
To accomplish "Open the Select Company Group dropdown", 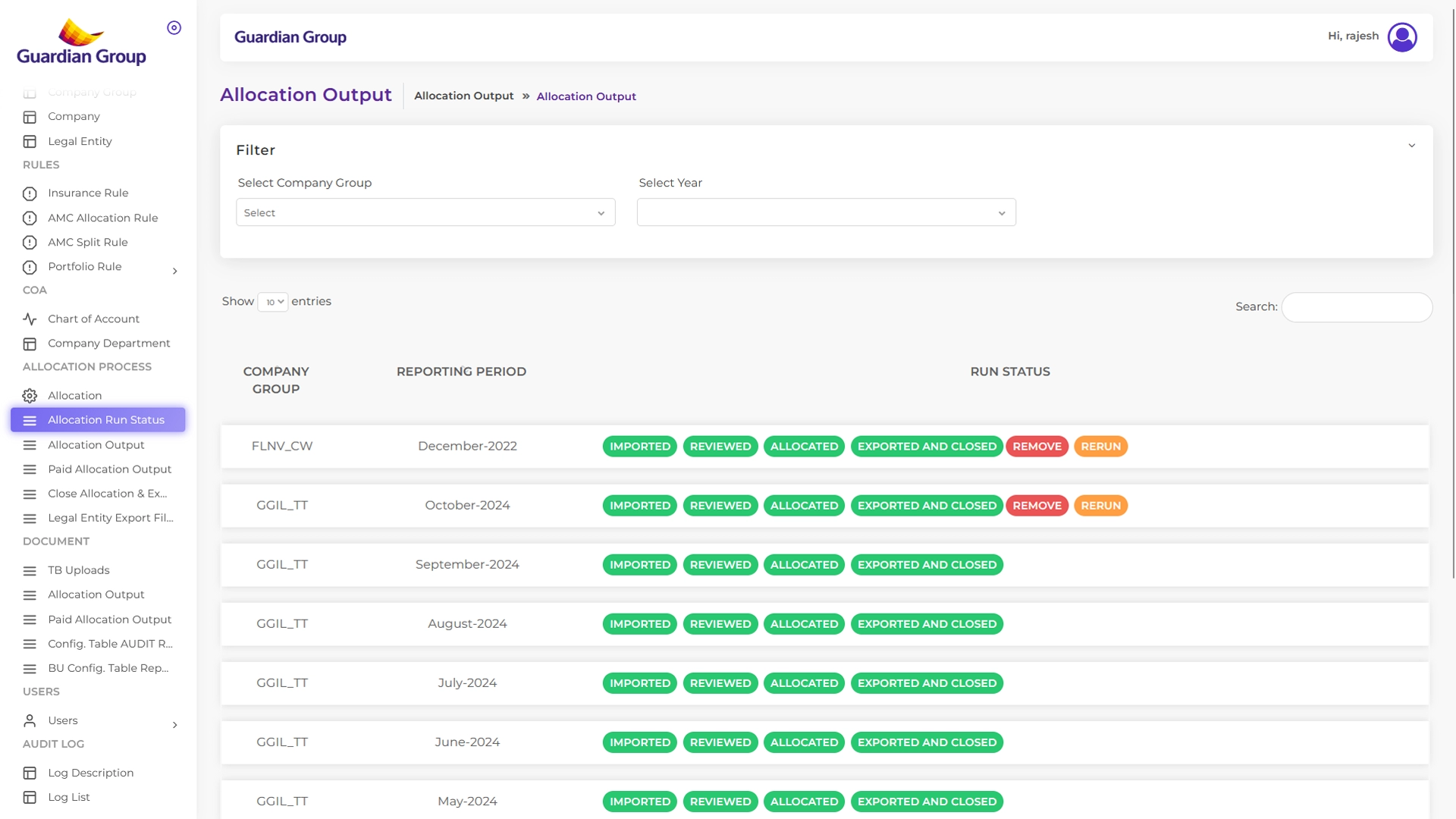I will [425, 212].
